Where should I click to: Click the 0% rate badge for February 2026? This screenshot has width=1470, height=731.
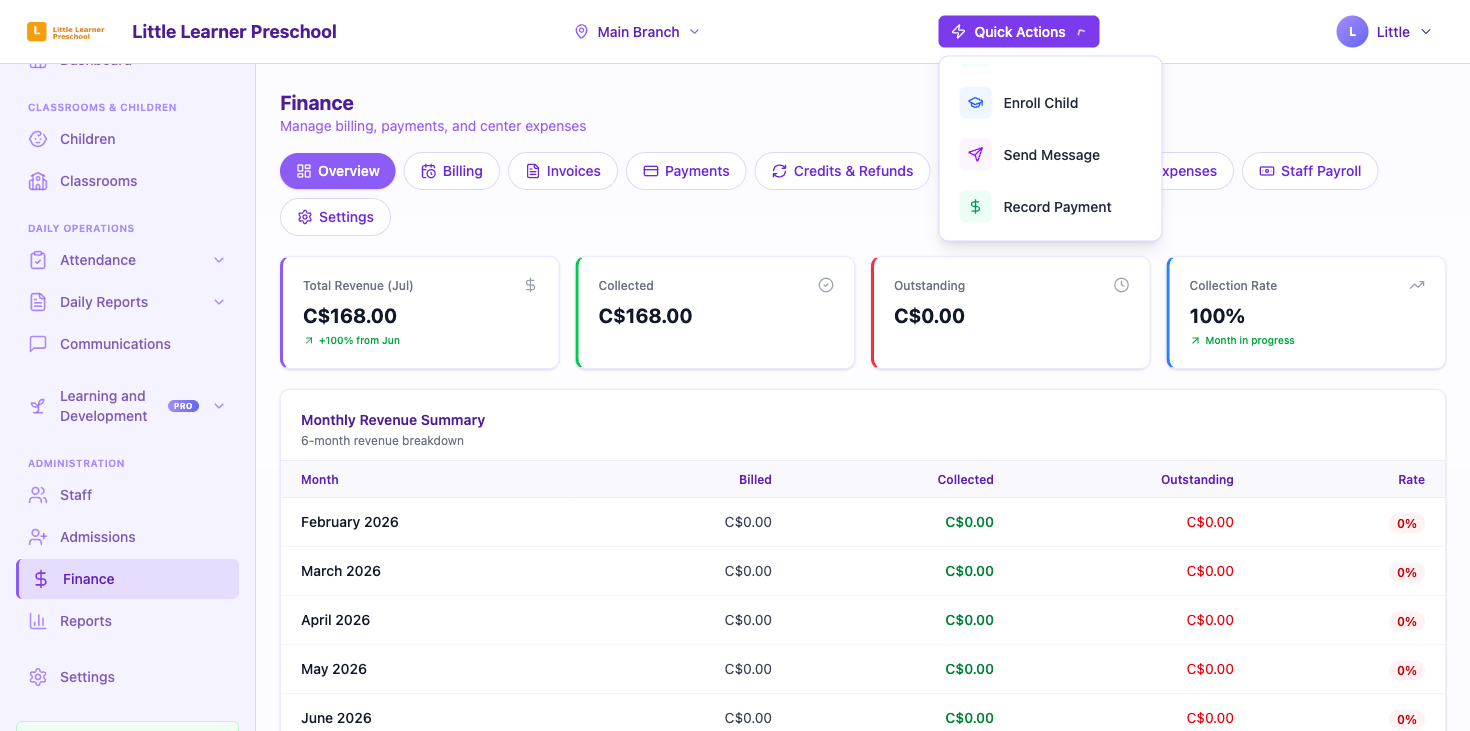pos(1407,524)
